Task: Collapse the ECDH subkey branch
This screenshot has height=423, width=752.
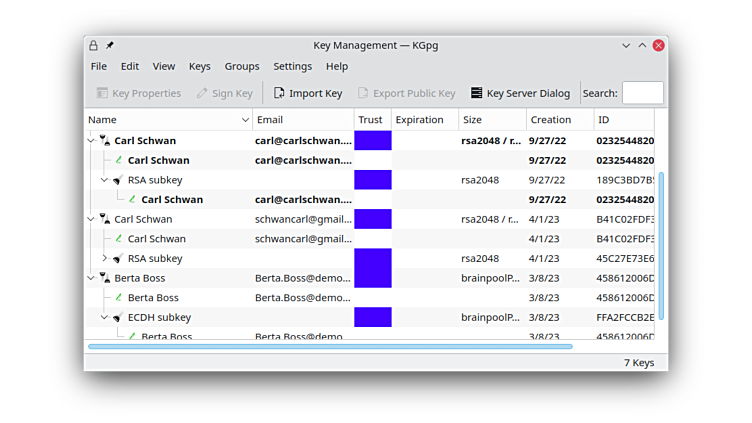Action: coord(104,317)
